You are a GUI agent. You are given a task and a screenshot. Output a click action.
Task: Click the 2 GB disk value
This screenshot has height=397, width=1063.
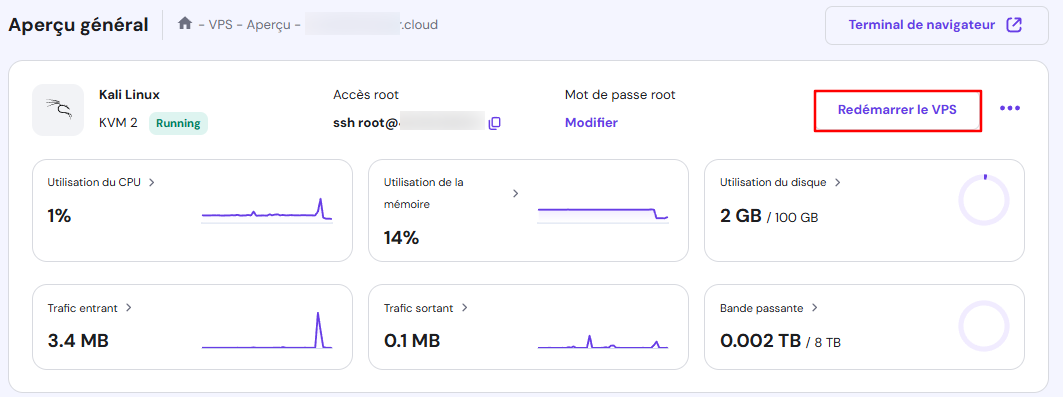click(x=740, y=216)
